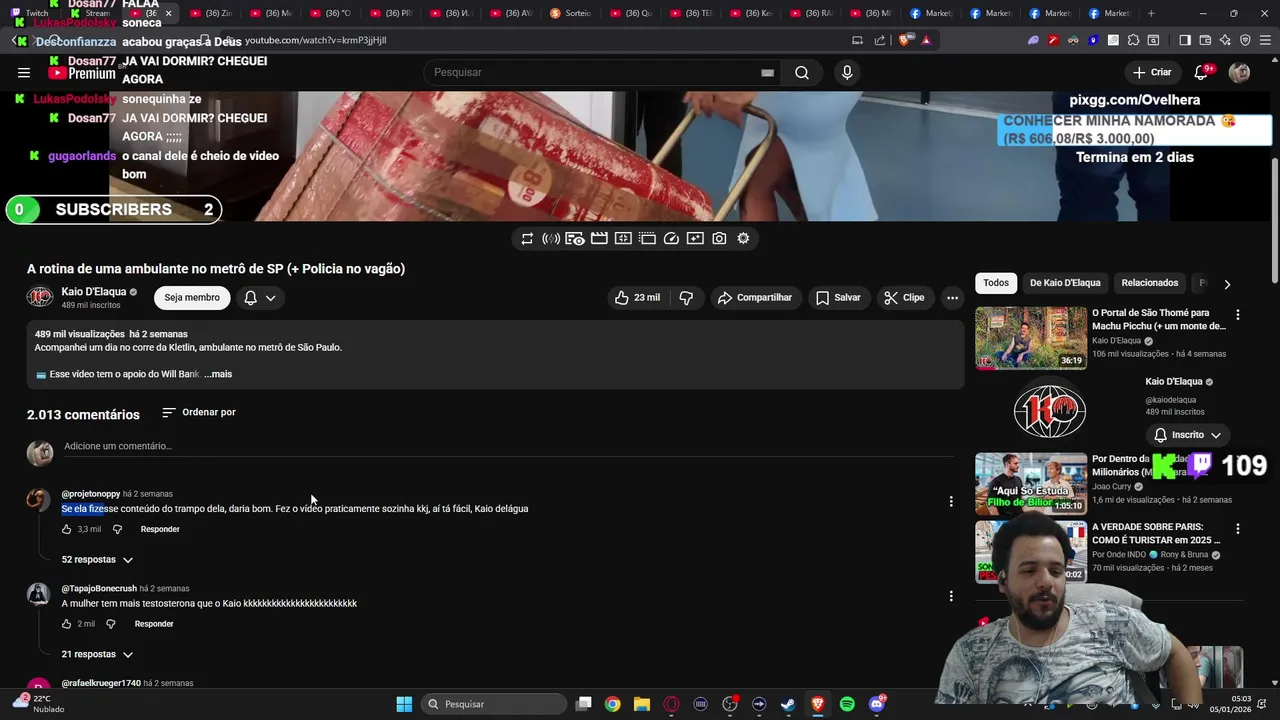Like the @projetonoppy comment
Image resolution: width=1280 pixels, height=720 pixels.
(67, 529)
